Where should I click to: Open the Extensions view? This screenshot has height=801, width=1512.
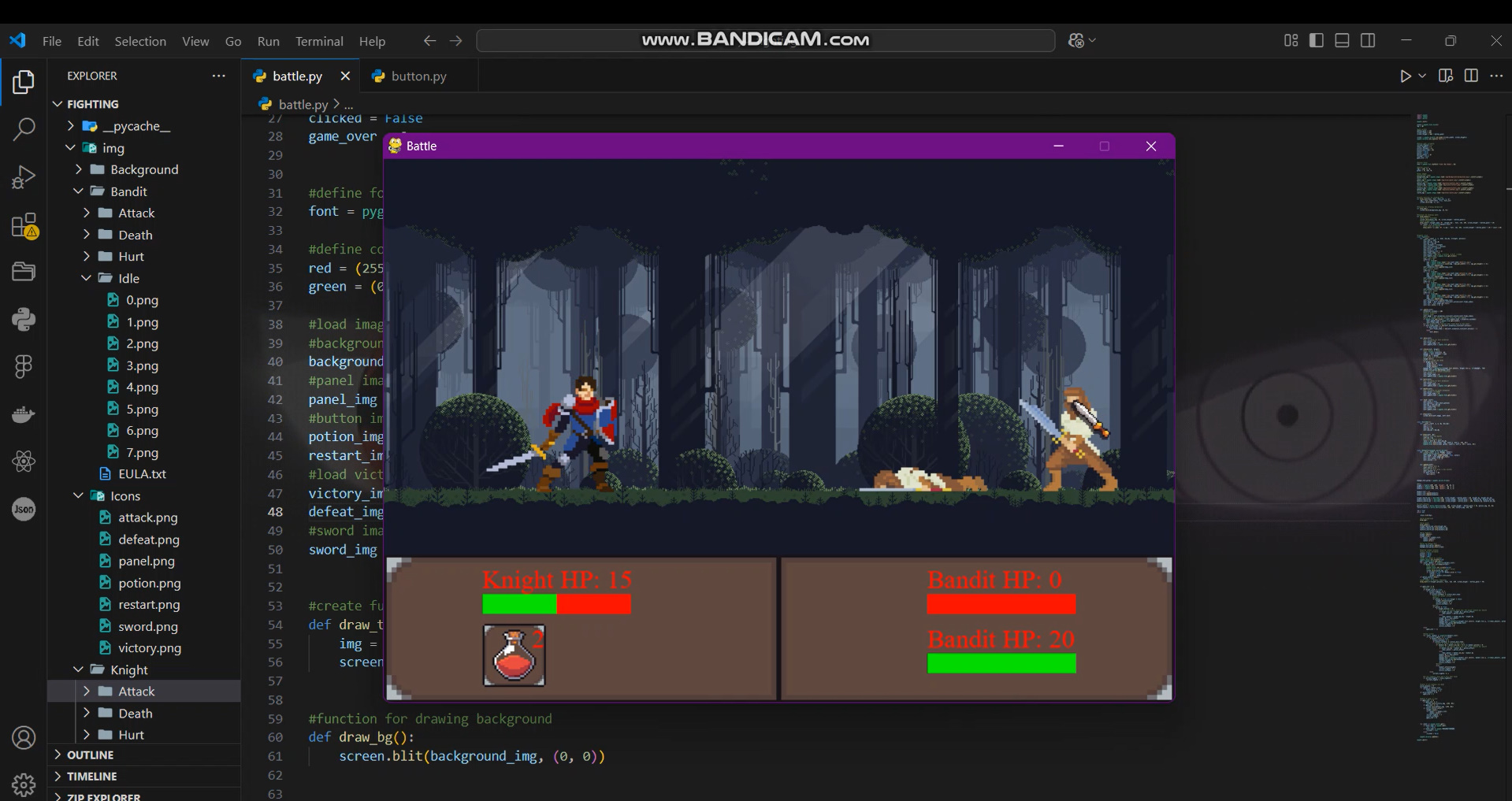tap(24, 226)
